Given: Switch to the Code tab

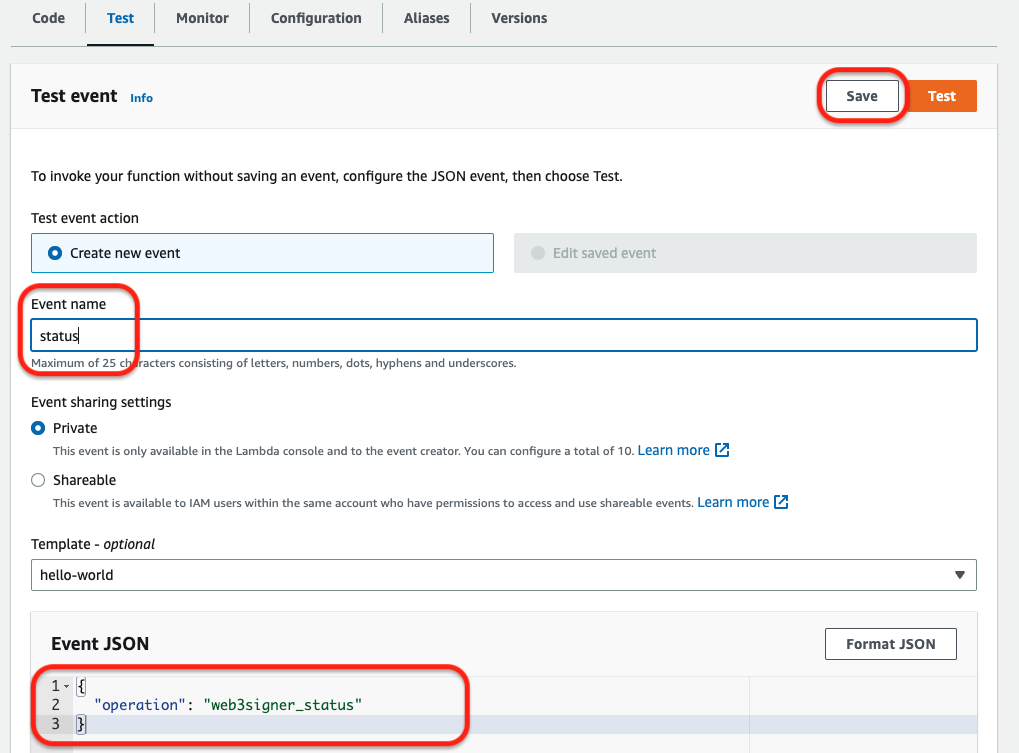Looking at the screenshot, I should [x=49, y=18].
